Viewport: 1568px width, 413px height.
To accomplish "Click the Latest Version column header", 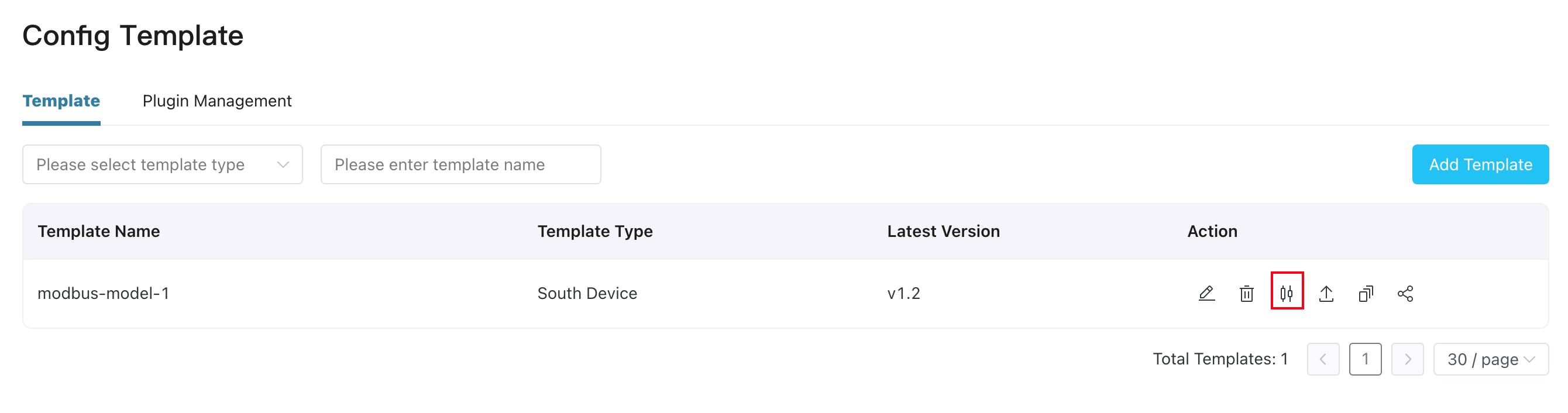I will click(943, 231).
